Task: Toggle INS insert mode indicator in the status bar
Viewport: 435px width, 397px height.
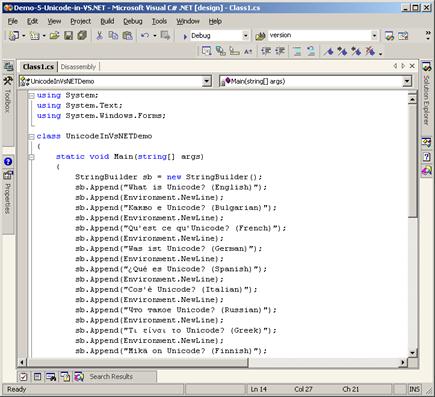Action: (x=414, y=389)
